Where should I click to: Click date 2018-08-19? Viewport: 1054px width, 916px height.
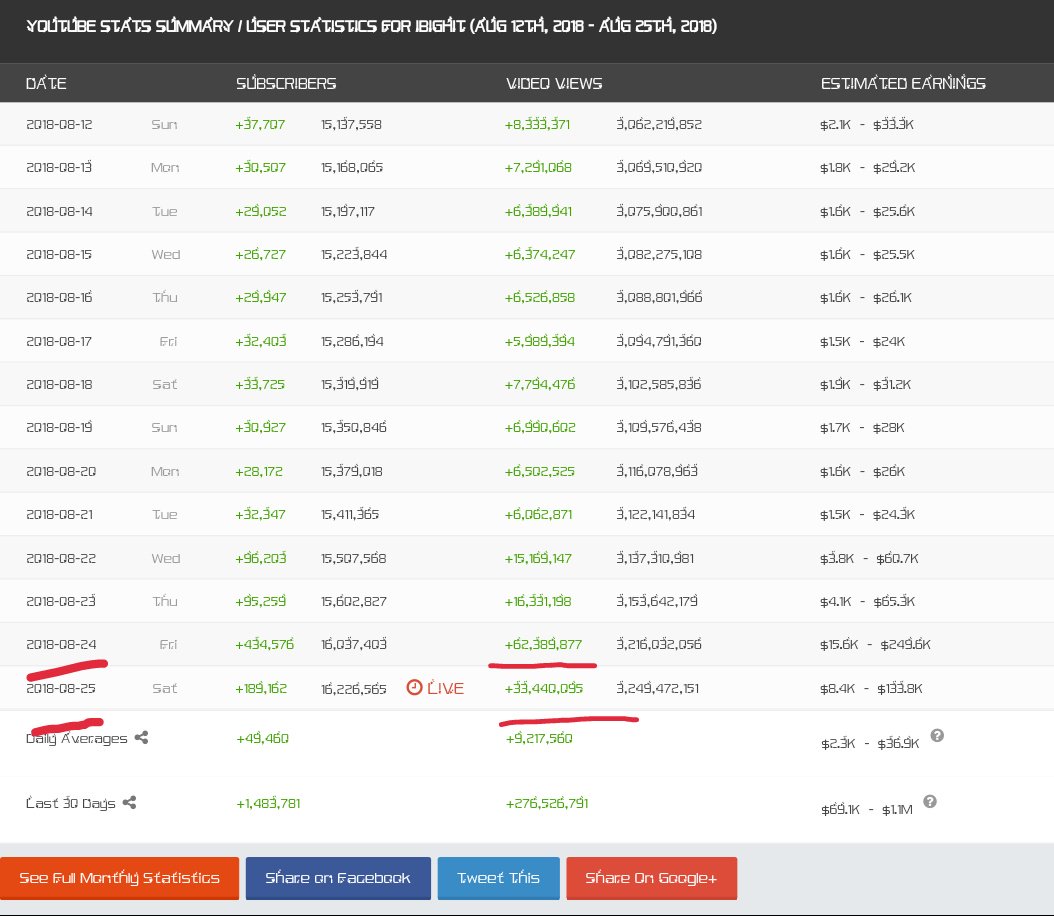point(59,427)
